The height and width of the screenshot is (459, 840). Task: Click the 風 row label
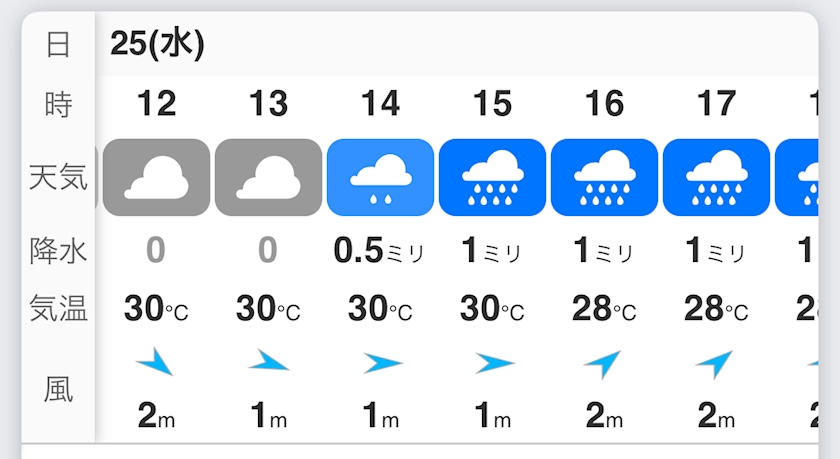click(x=58, y=389)
